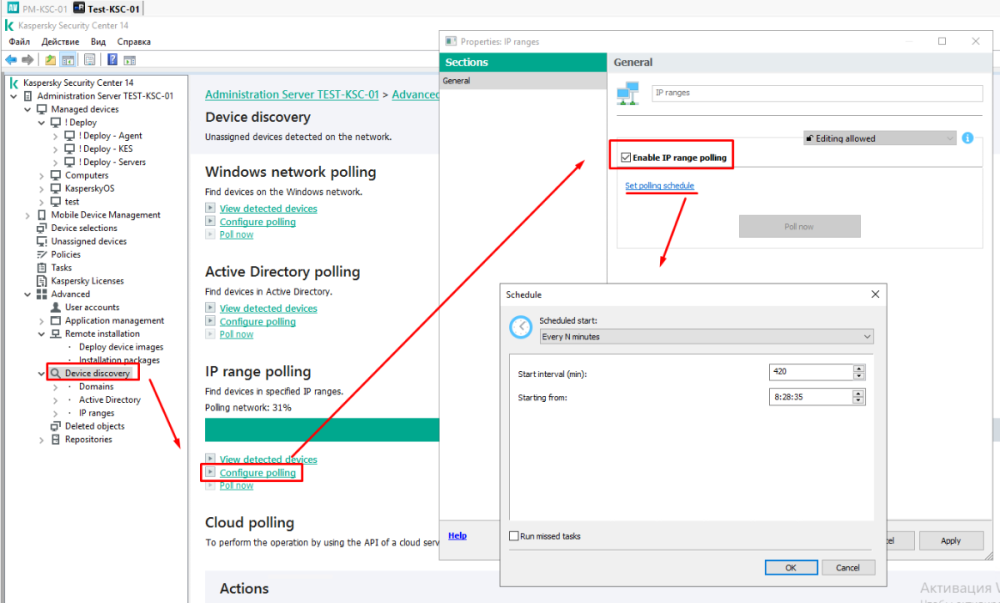Toggle the Show/Hide action pane toolbar icon

pyautogui.click(x=129, y=60)
